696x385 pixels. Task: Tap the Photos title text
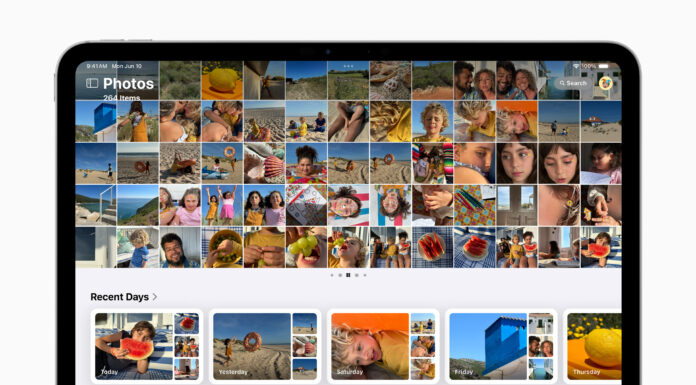point(128,83)
